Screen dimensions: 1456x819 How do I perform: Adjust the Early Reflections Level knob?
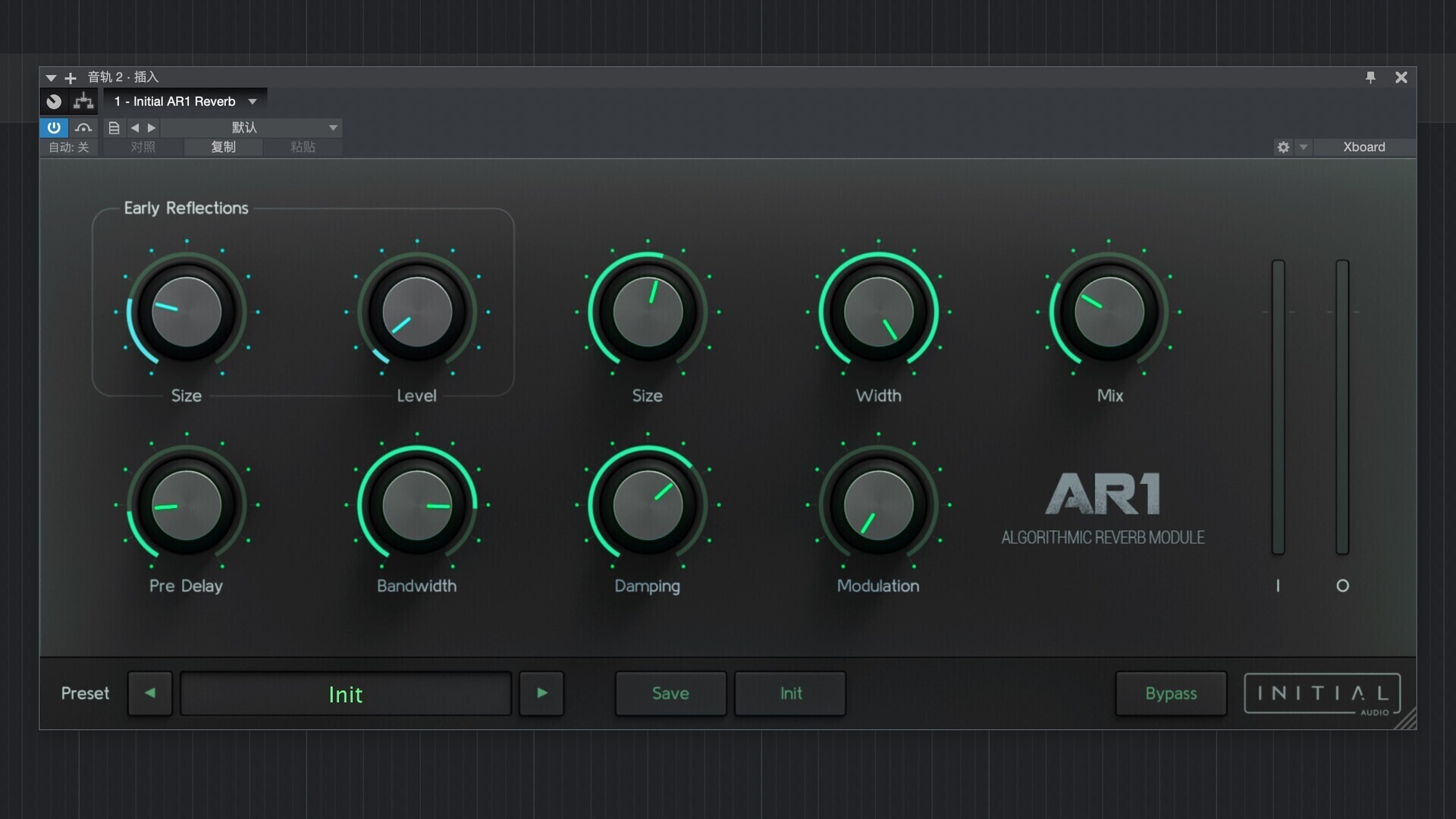[x=417, y=312]
